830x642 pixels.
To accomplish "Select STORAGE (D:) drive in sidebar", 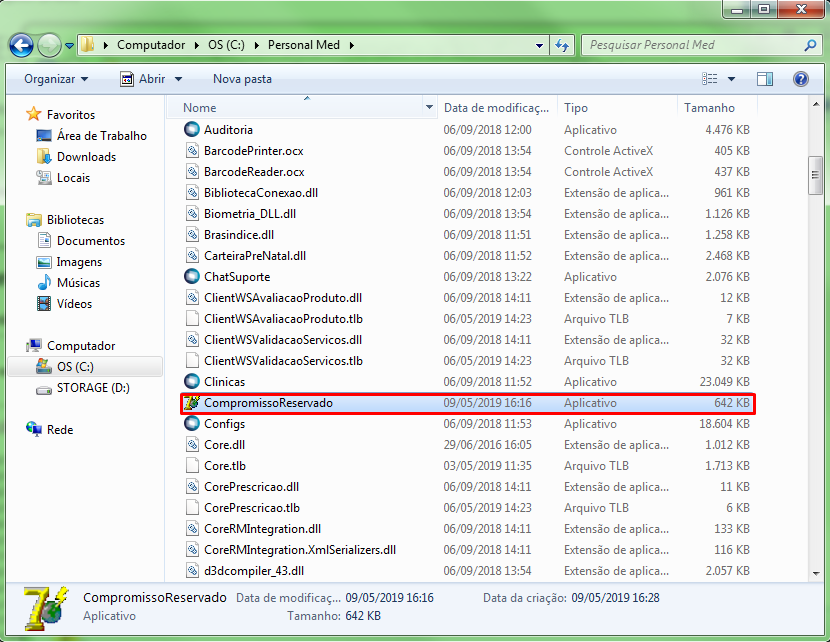I will click(93, 388).
